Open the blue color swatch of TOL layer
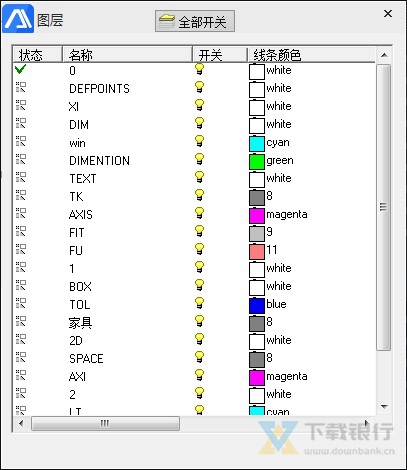Image resolution: width=407 pixels, height=470 pixels. [257, 305]
